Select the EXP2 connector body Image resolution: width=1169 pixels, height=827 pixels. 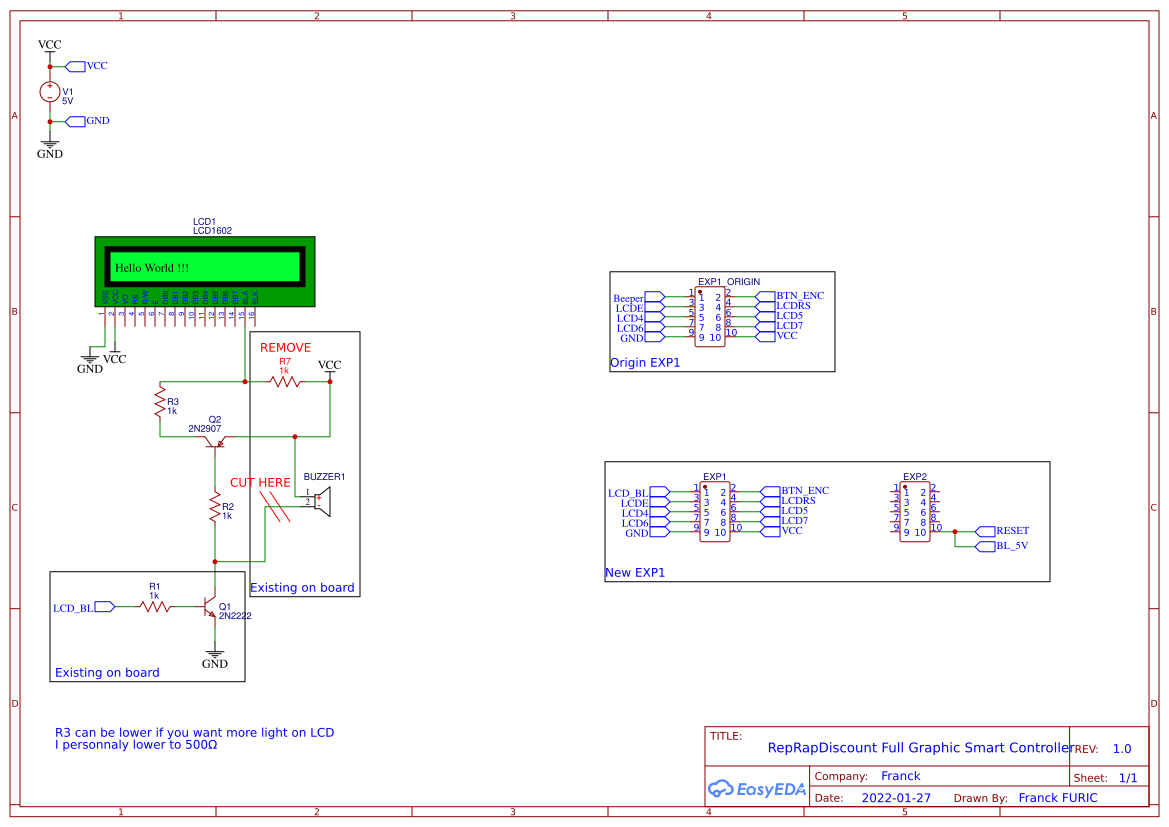pos(915,512)
